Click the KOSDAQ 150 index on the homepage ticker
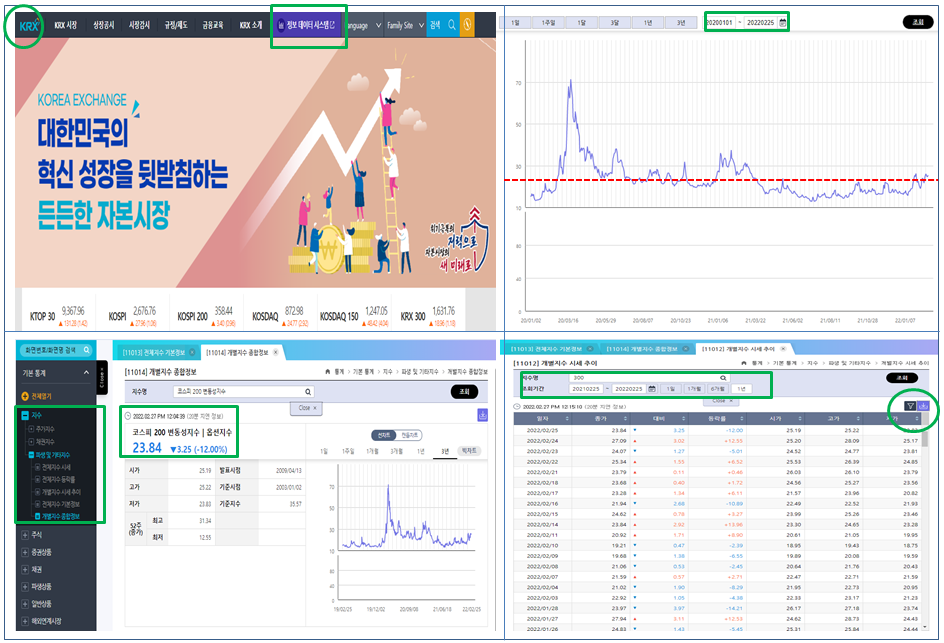Viewport: 944px width, 643px height. (x=354, y=314)
